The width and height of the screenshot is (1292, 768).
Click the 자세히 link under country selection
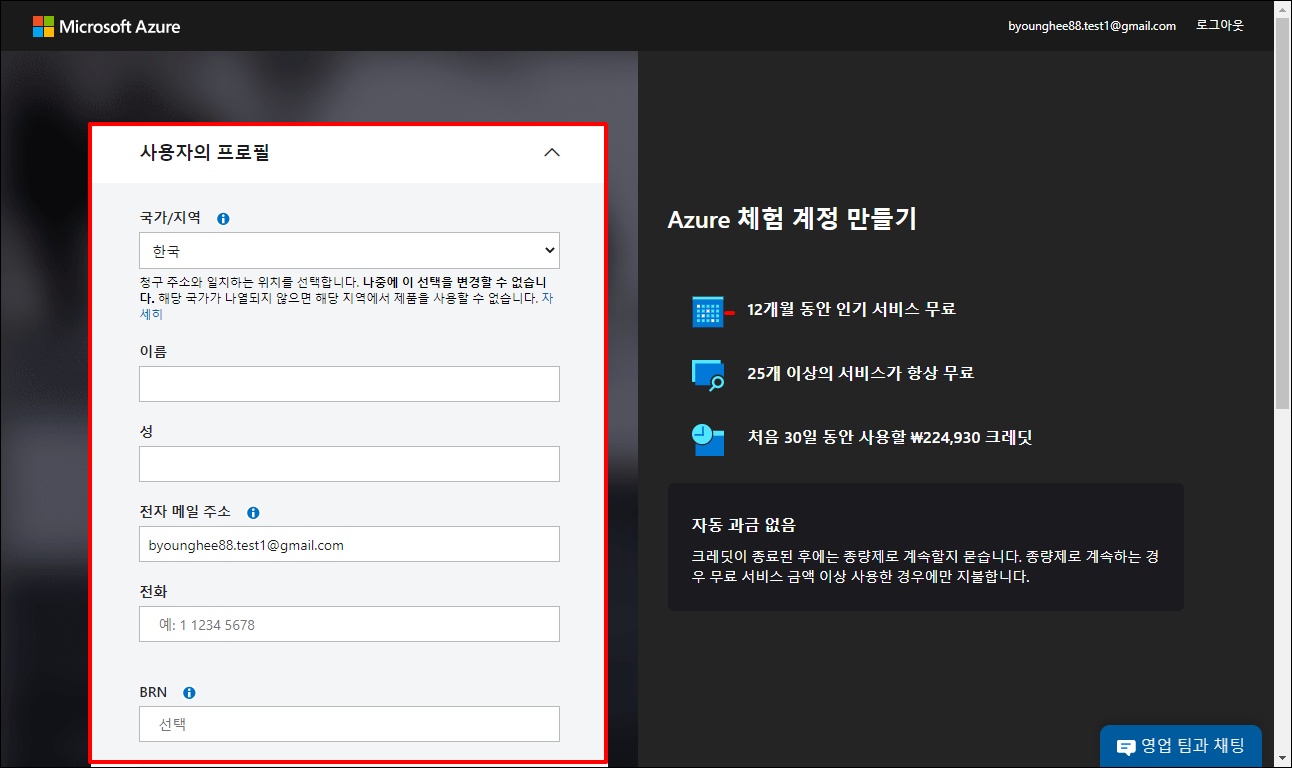[x=151, y=314]
